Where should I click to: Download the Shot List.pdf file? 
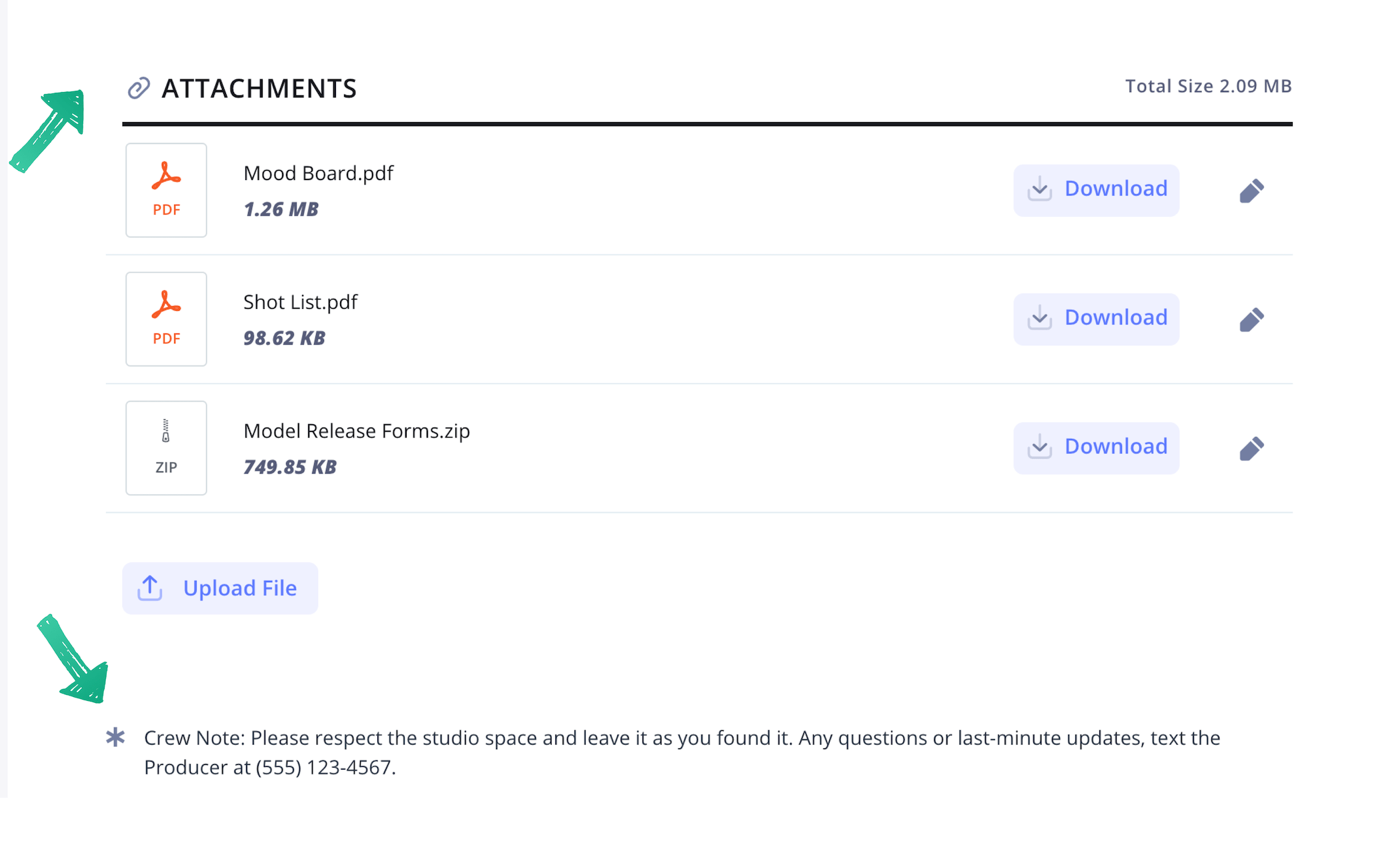click(x=1096, y=319)
